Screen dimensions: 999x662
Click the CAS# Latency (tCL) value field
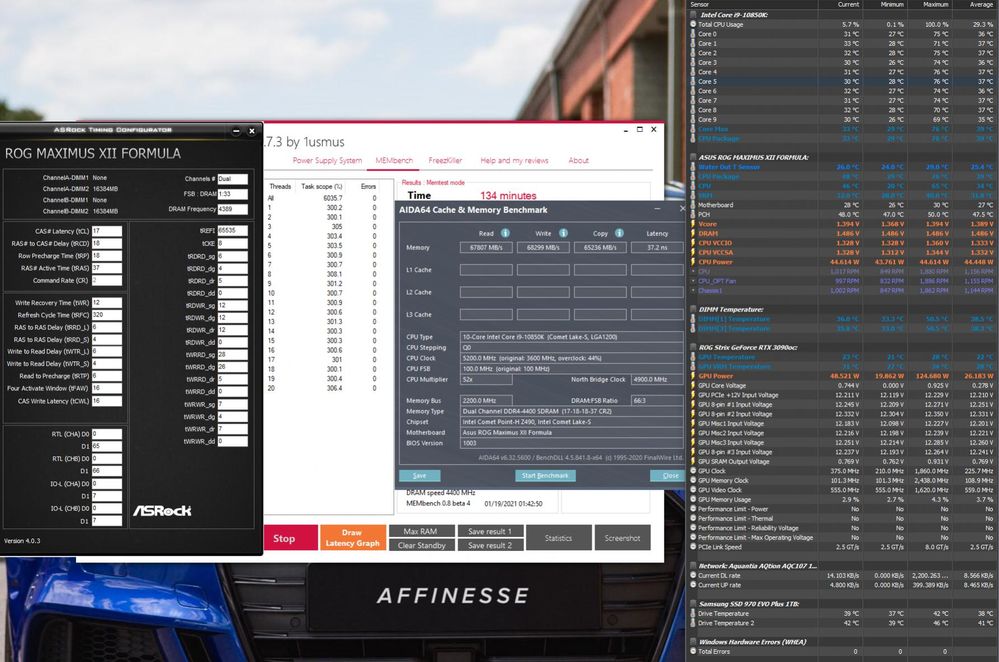107,231
